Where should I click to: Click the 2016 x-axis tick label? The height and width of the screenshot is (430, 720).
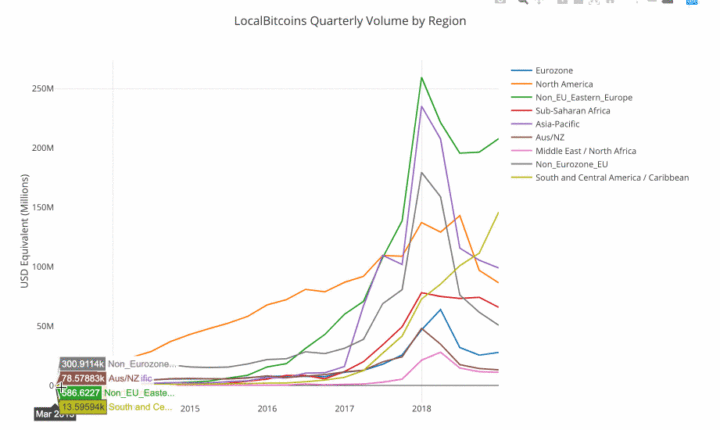pyautogui.click(x=267, y=408)
